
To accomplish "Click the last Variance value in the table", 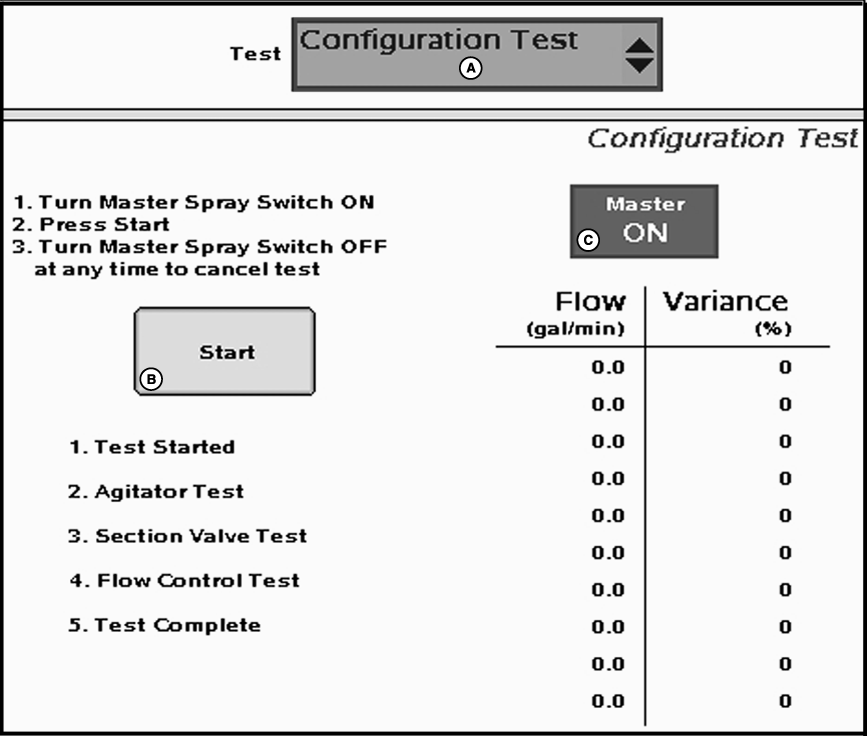I will 785,701.
